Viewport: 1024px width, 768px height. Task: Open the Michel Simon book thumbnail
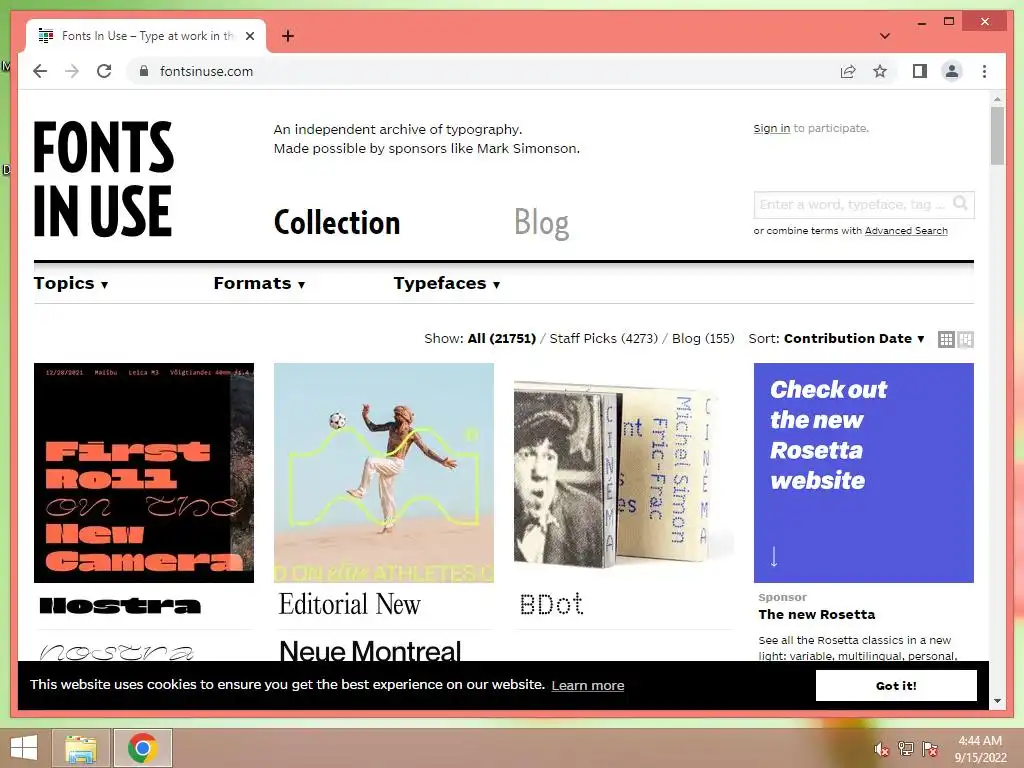(624, 473)
